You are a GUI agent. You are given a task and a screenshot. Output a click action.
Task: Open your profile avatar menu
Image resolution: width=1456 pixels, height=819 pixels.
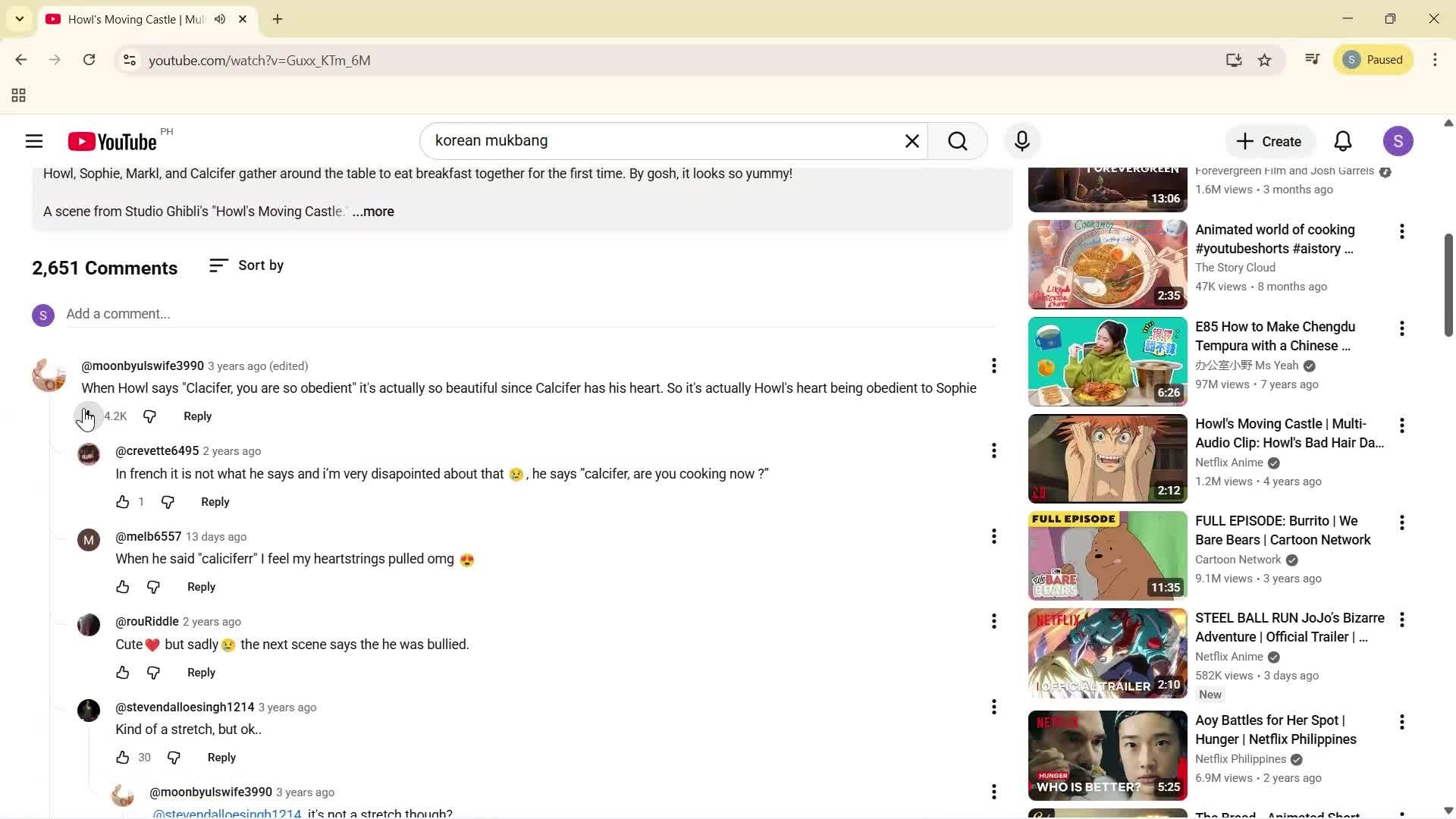click(1398, 140)
